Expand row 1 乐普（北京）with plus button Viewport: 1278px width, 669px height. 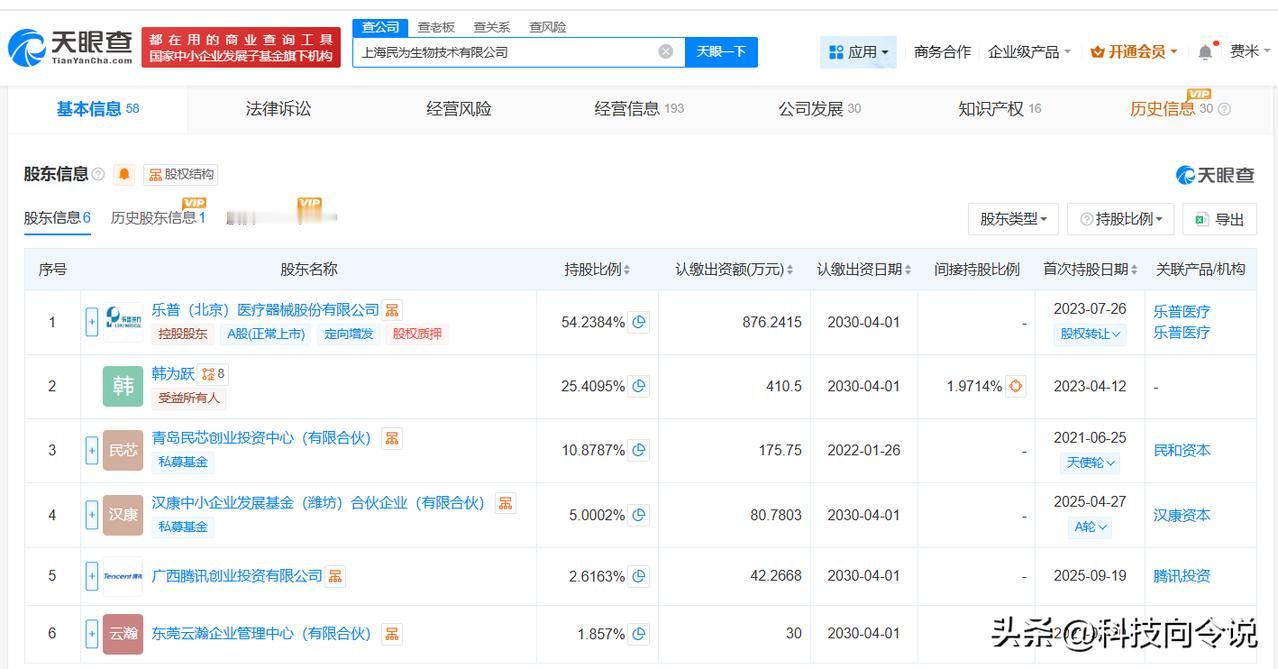[x=92, y=322]
